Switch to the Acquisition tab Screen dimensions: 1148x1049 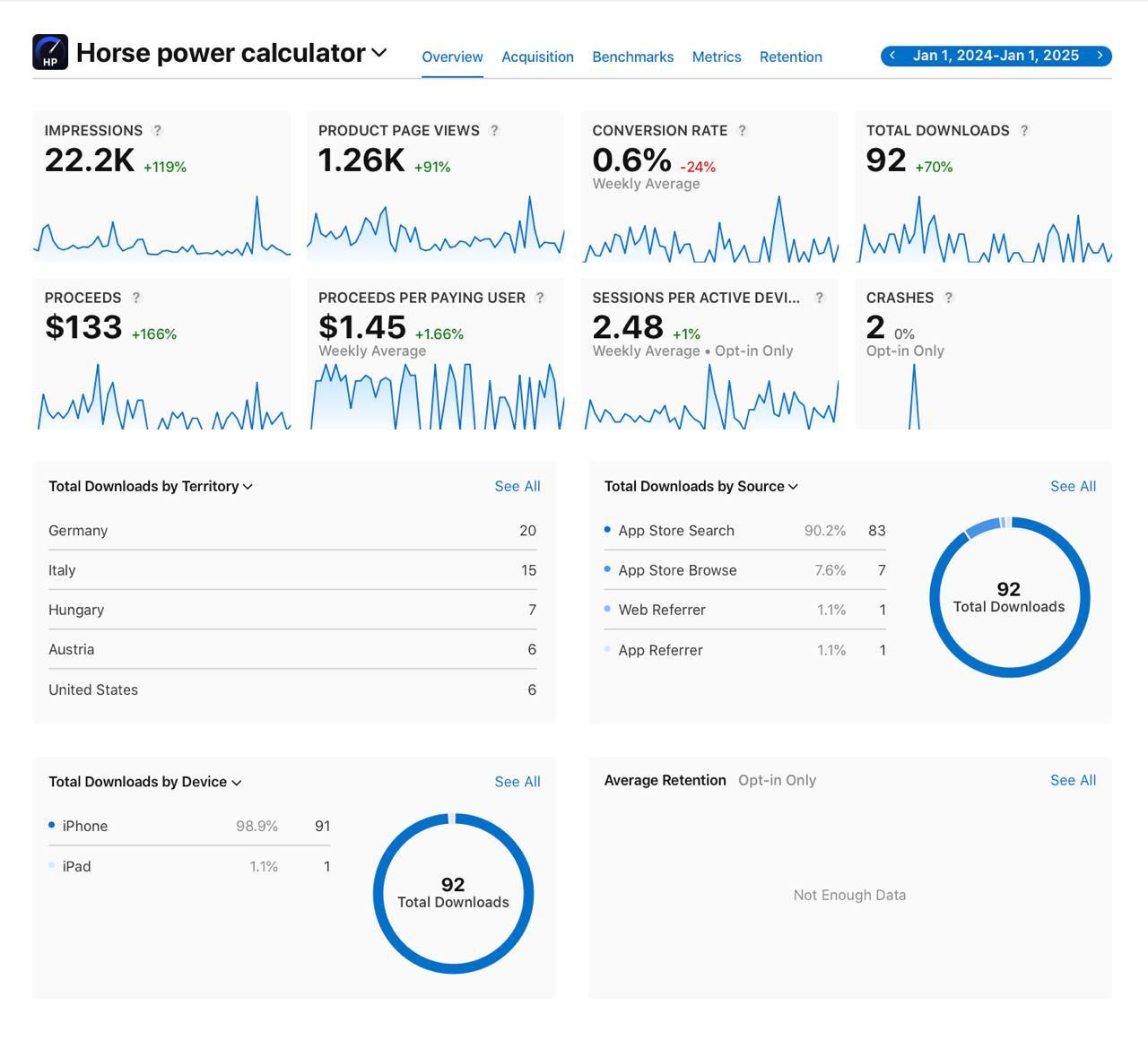tap(537, 56)
